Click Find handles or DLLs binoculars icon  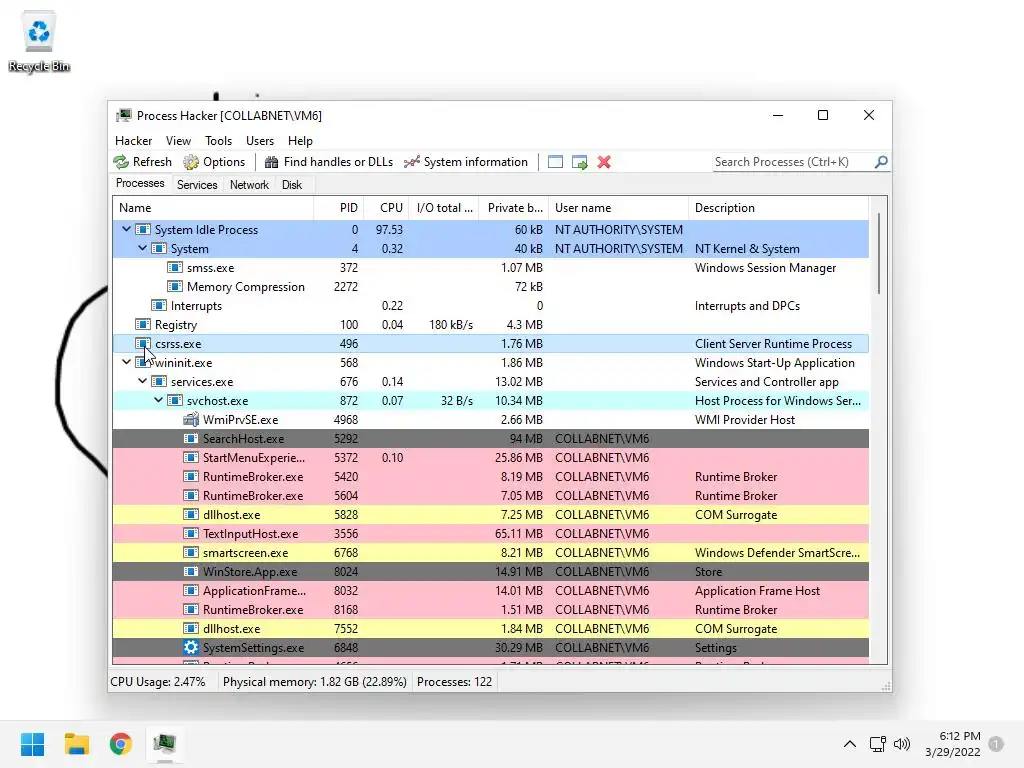272,162
